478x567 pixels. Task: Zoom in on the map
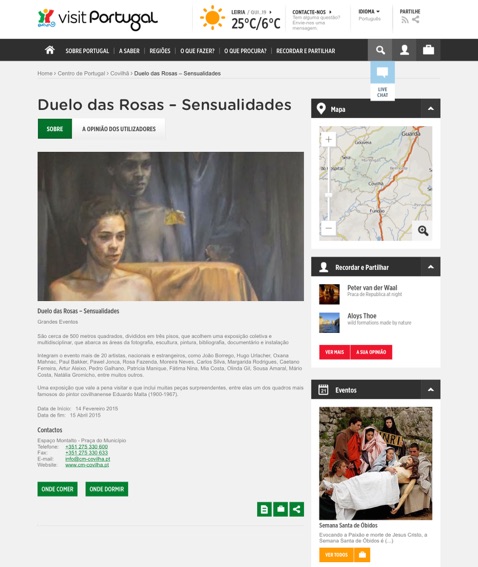click(328, 140)
